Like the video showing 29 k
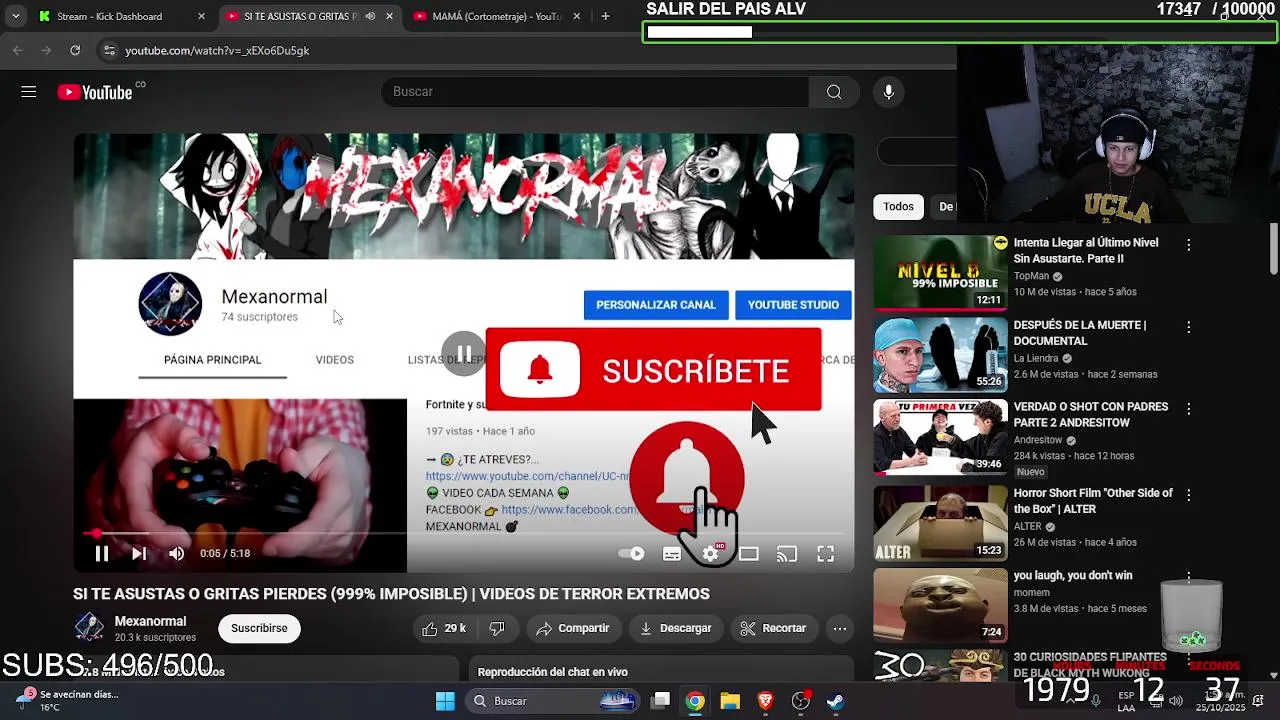 444,628
